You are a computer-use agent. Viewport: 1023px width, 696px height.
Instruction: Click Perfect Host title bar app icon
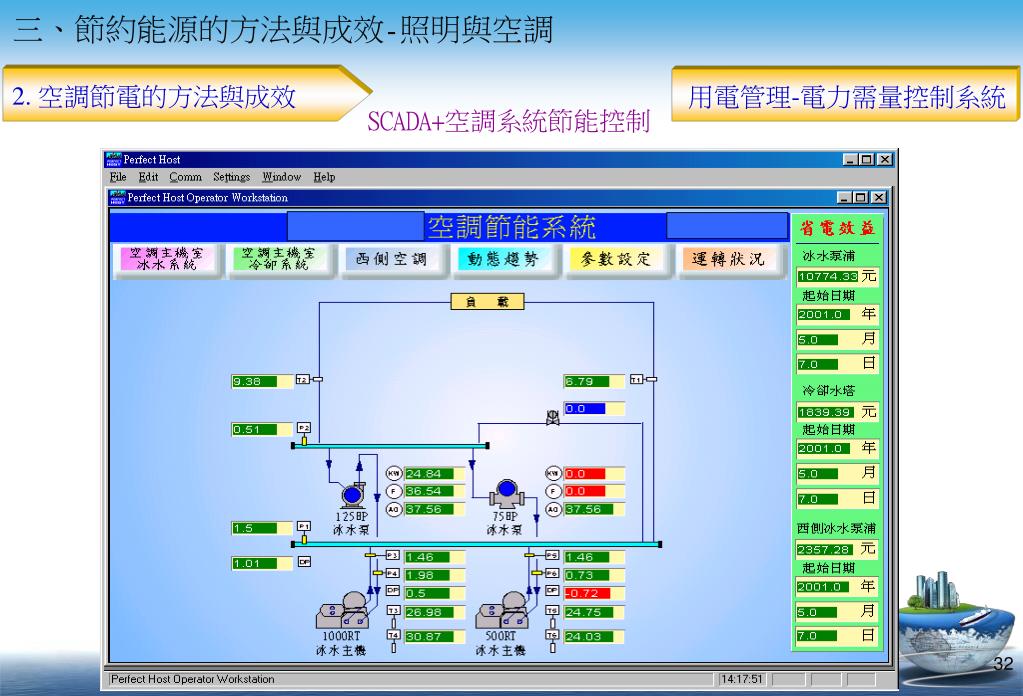tap(114, 159)
